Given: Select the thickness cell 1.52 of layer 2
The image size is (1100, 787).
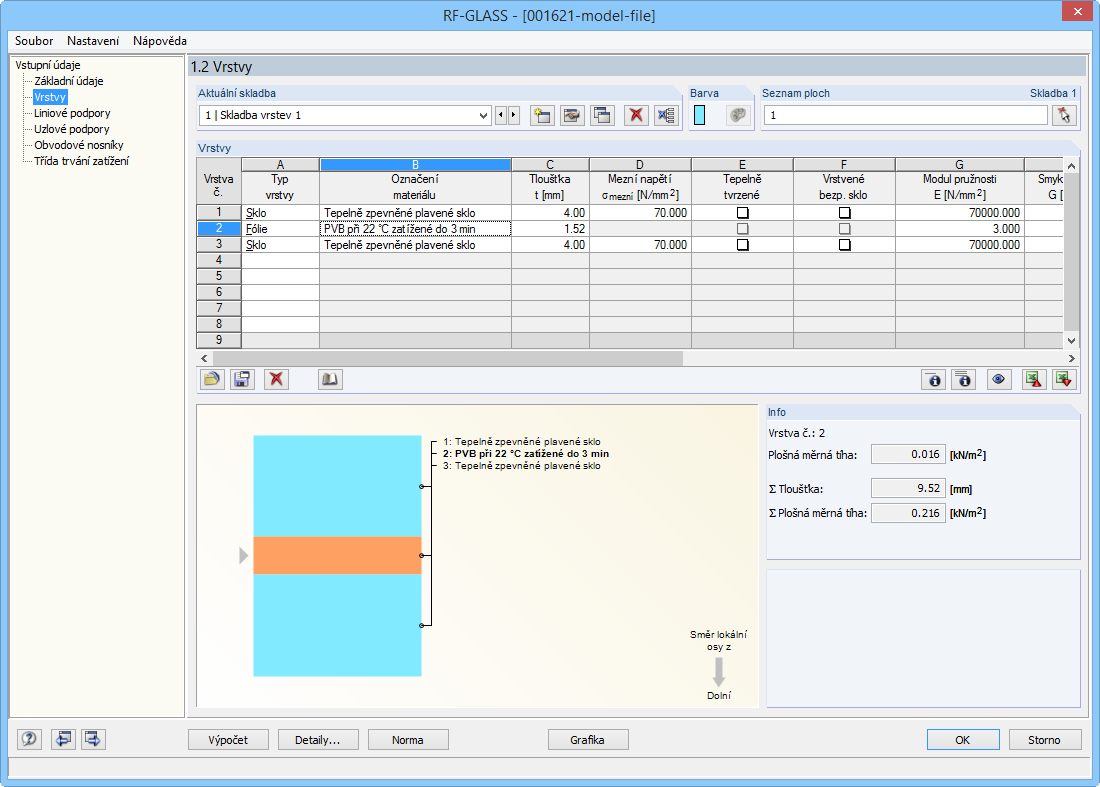Looking at the screenshot, I should [x=551, y=229].
